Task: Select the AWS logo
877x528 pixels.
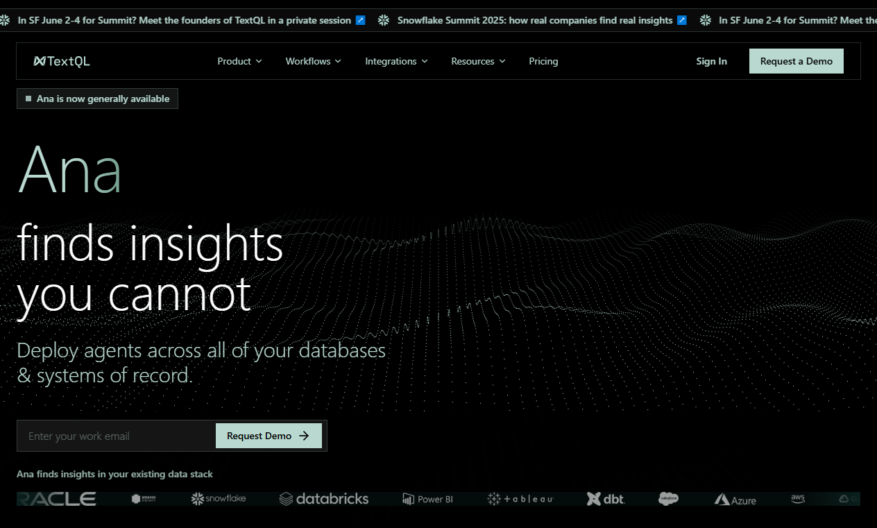Action: [798, 498]
